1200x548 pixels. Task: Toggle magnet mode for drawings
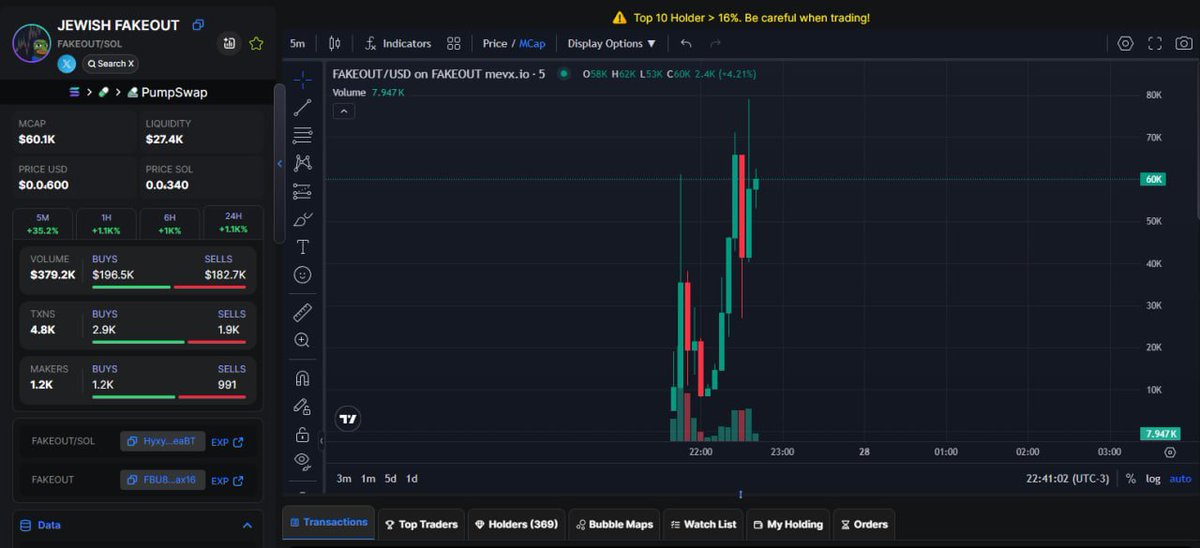[x=302, y=378]
